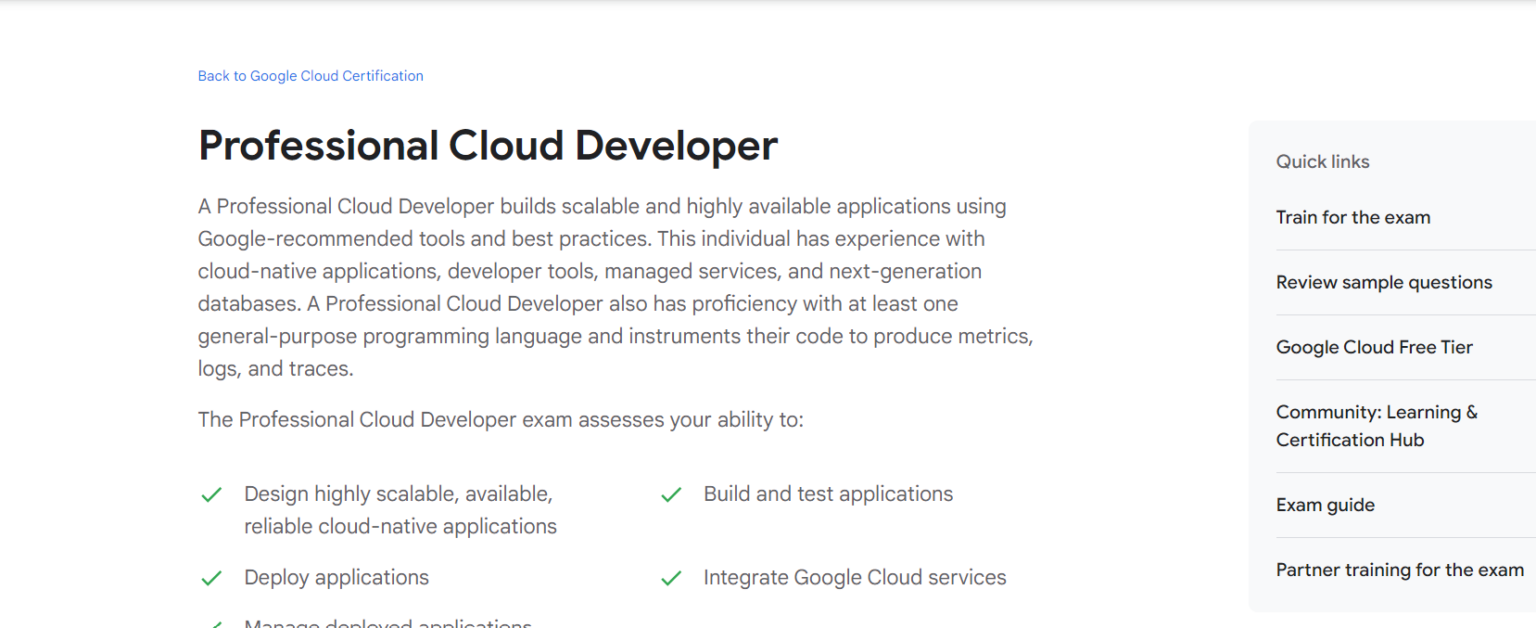Image resolution: width=1536 pixels, height=628 pixels.
Task: Open 'Review sample questions' from Quick links
Action: (1384, 282)
